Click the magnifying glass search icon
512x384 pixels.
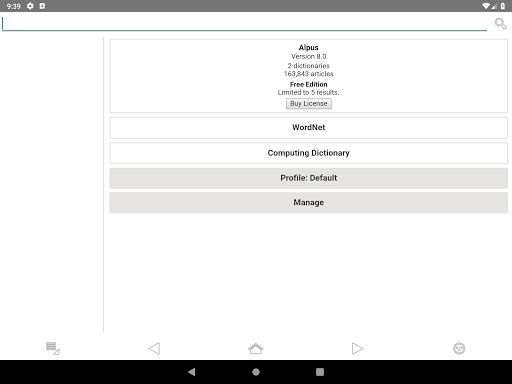coord(500,23)
